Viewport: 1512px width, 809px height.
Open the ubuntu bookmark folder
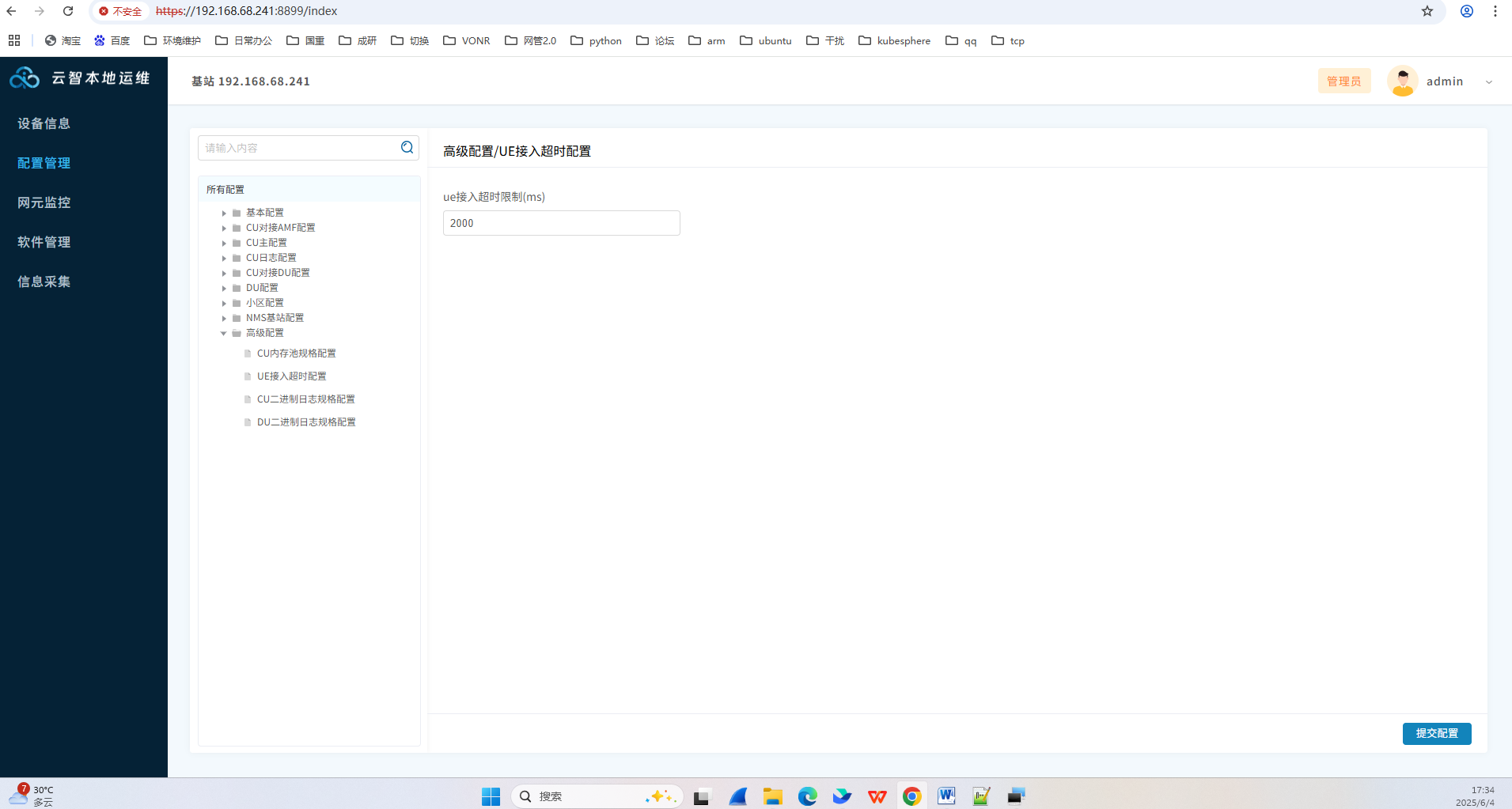pyautogui.click(x=766, y=40)
